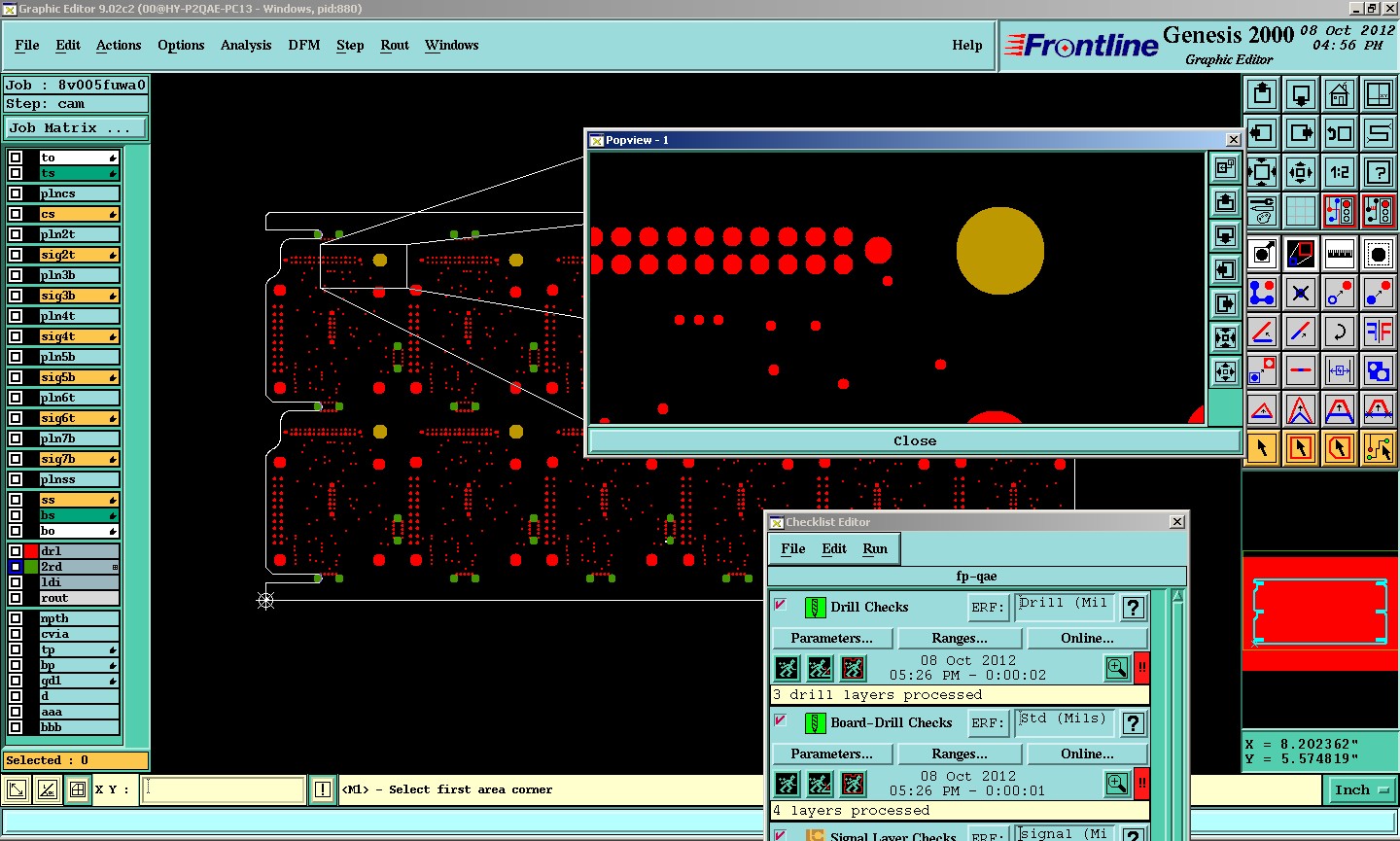Toggle the checkbox for layer pln3b
Image resolution: width=1400 pixels, height=841 pixels.
[16, 275]
